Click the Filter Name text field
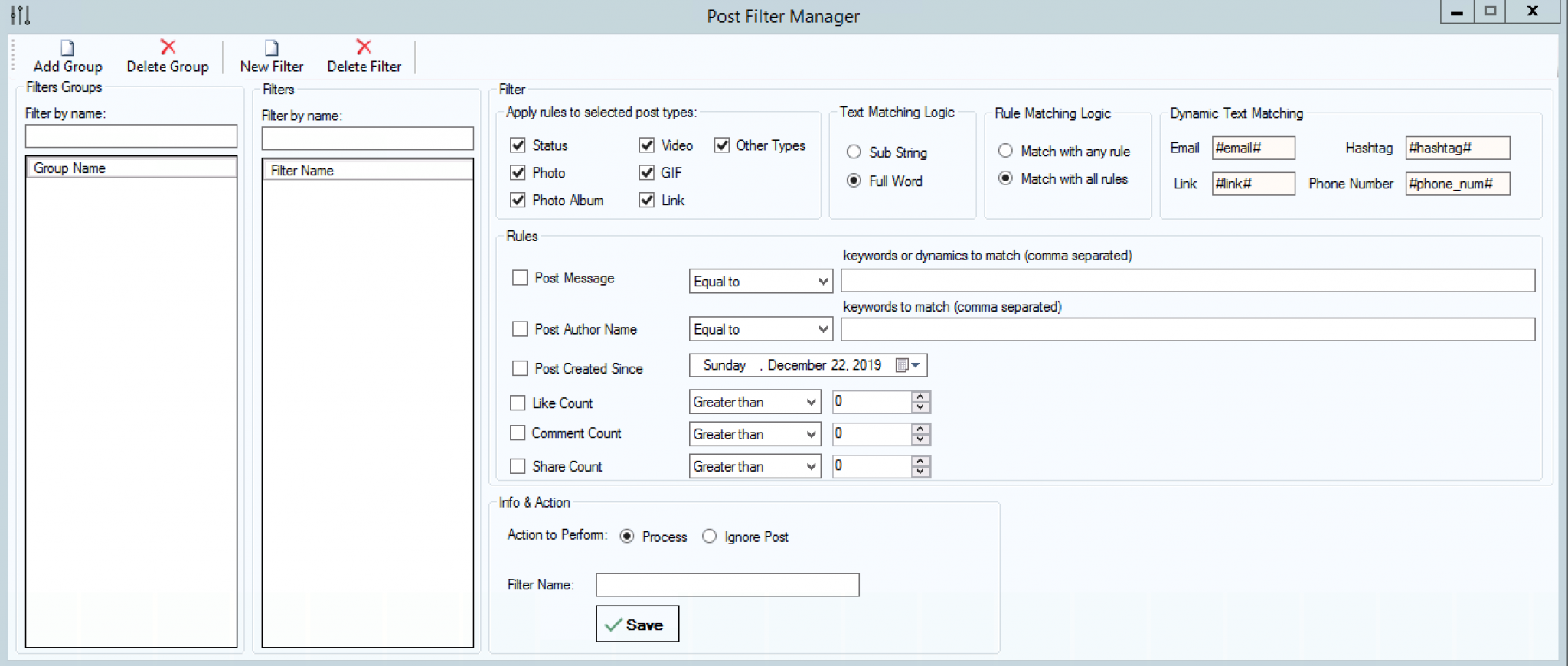1568x666 pixels. tap(727, 585)
